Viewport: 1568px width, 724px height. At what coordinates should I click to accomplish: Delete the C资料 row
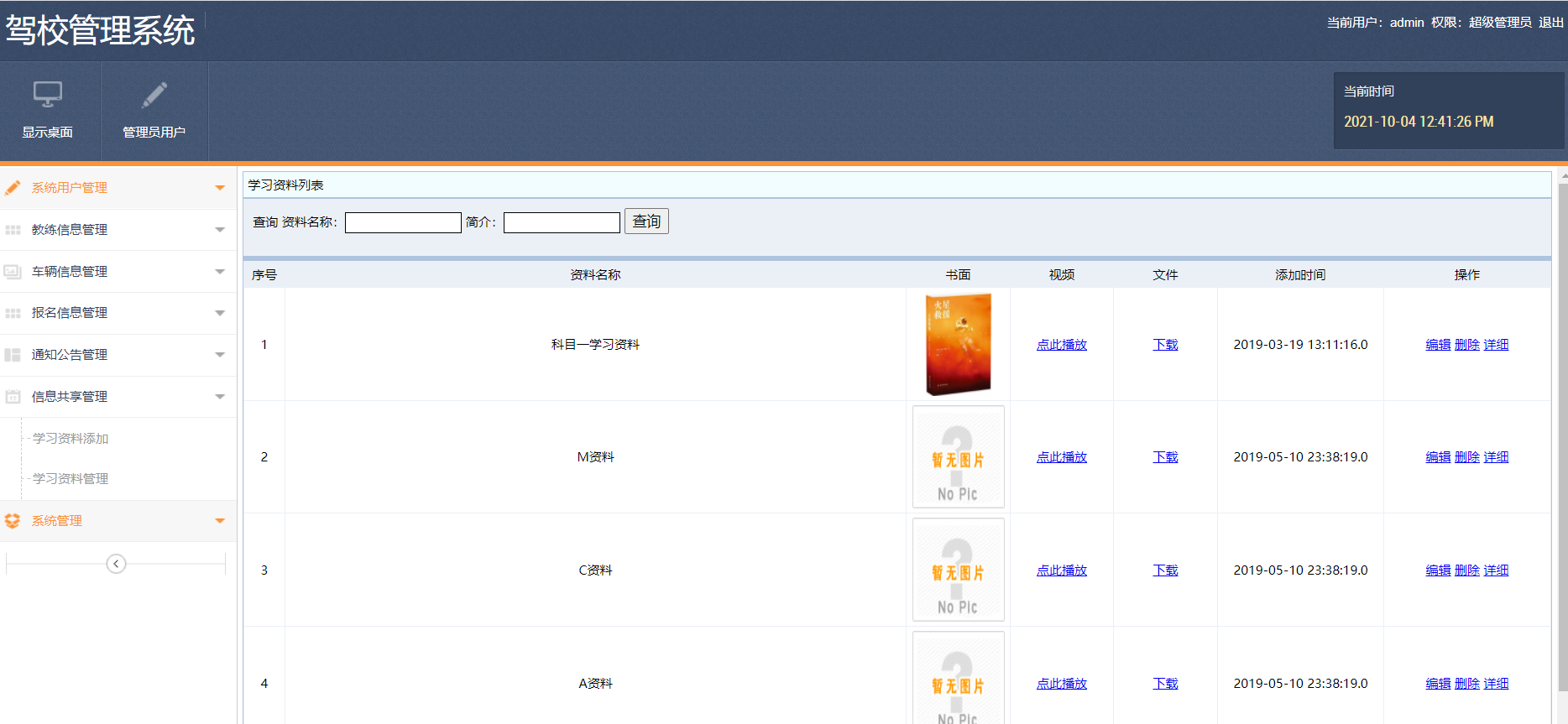(1467, 570)
